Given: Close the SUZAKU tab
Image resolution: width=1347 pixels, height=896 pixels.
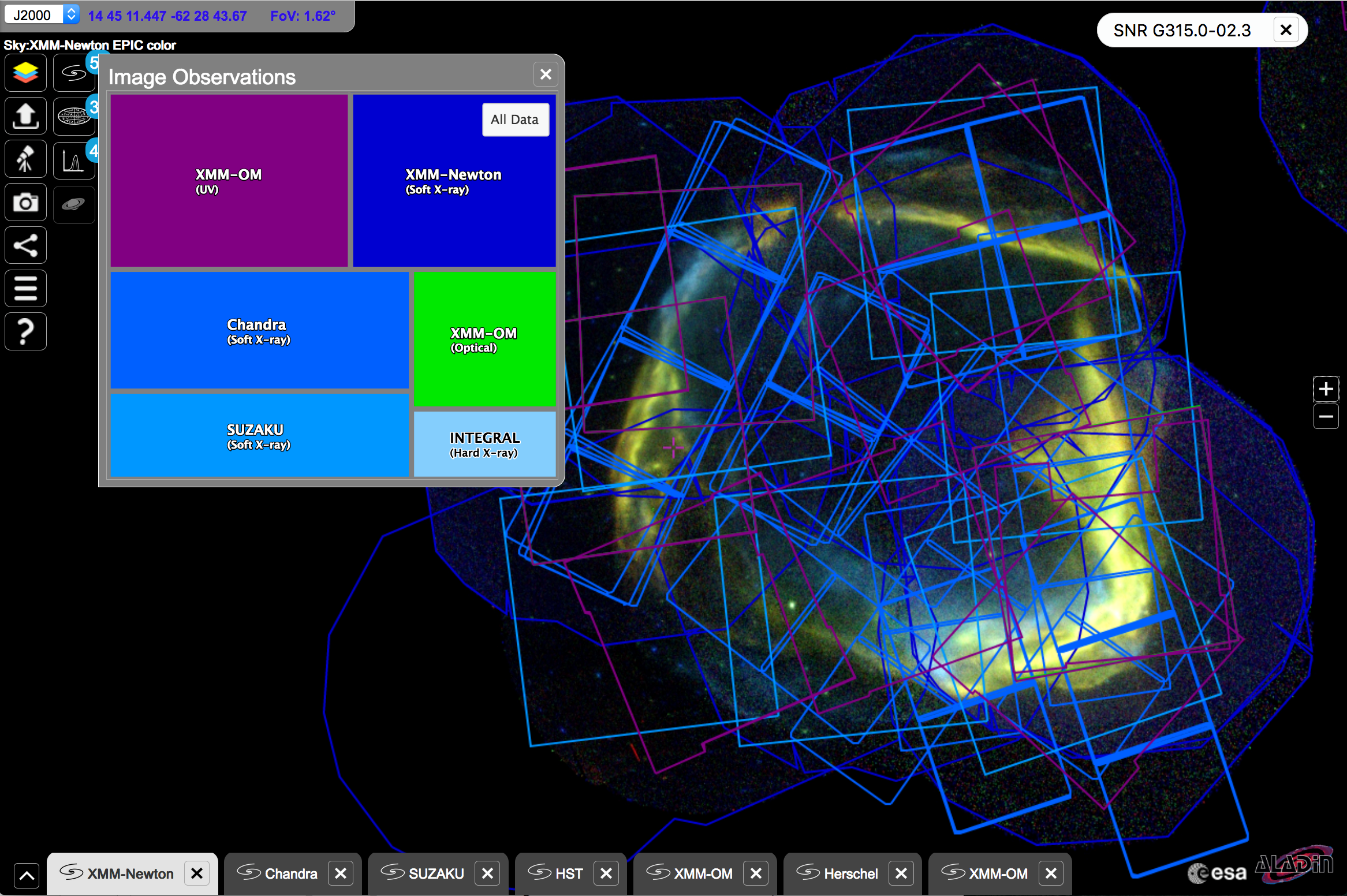Looking at the screenshot, I should (x=487, y=873).
